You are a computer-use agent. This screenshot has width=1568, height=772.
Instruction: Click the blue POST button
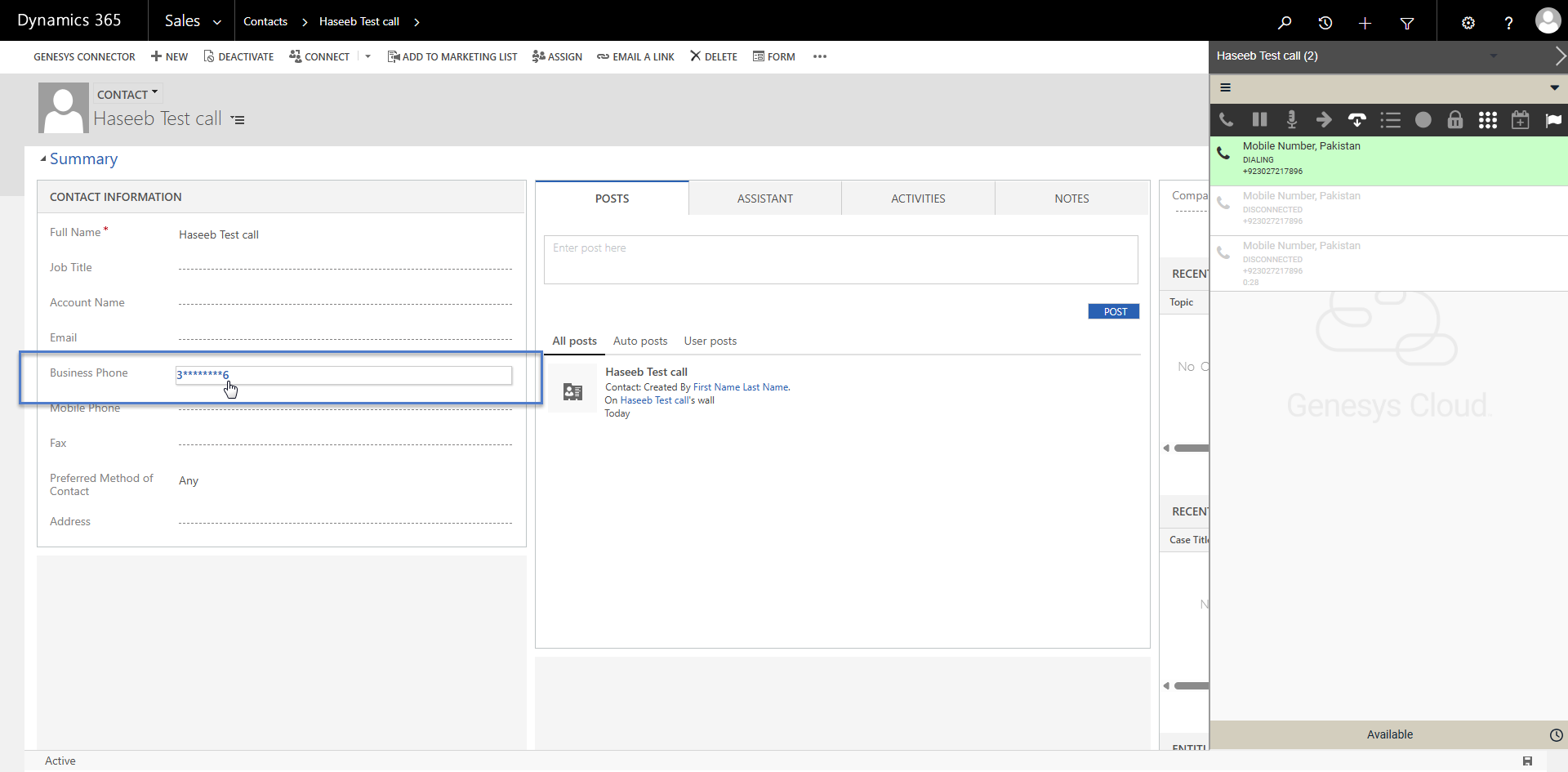pyautogui.click(x=1114, y=311)
